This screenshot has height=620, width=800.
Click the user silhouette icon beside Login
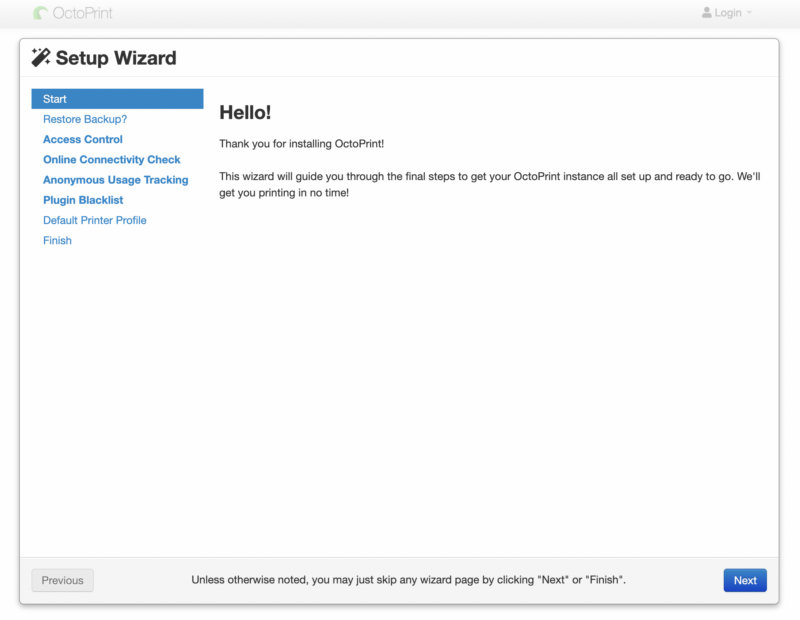tap(706, 13)
